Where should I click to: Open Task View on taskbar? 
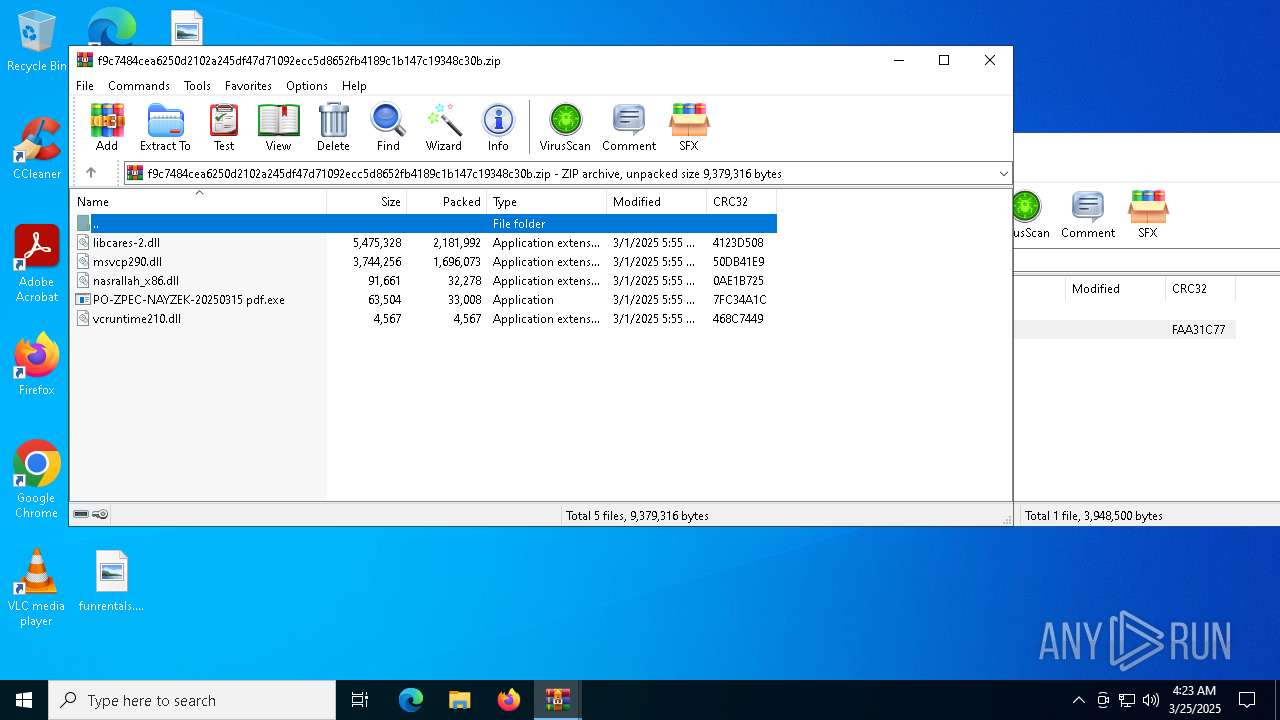pos(360,700)
